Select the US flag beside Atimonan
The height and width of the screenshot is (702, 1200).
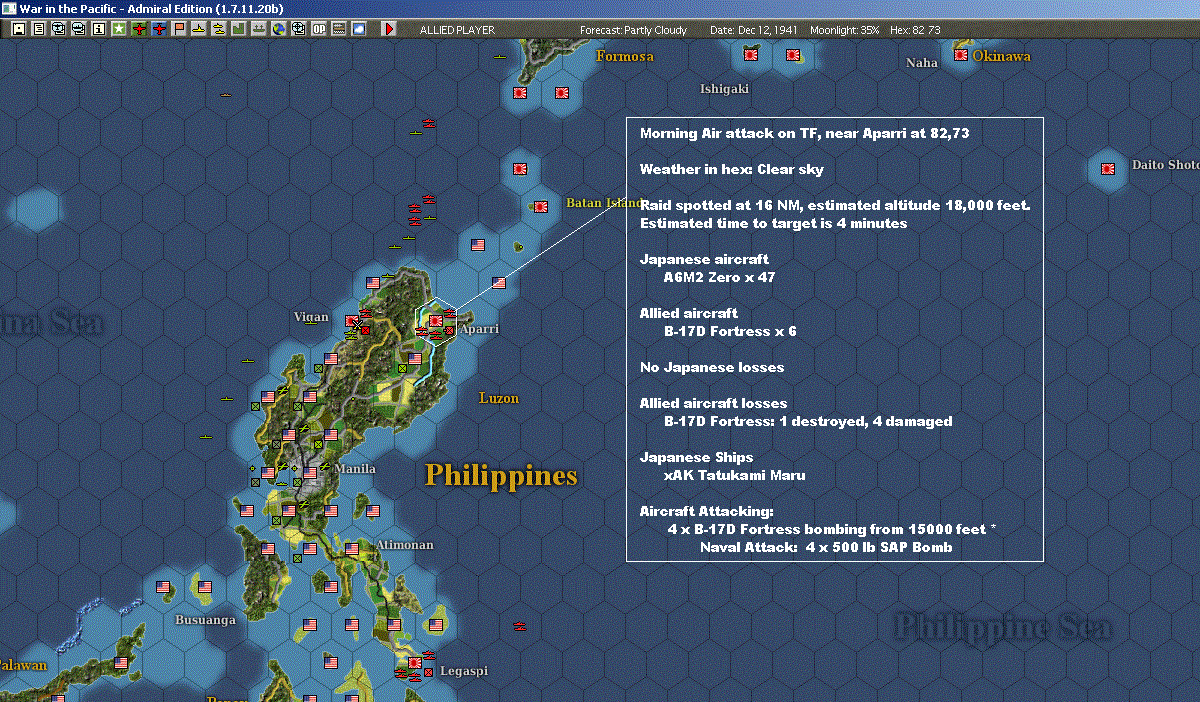click(350, 549)
